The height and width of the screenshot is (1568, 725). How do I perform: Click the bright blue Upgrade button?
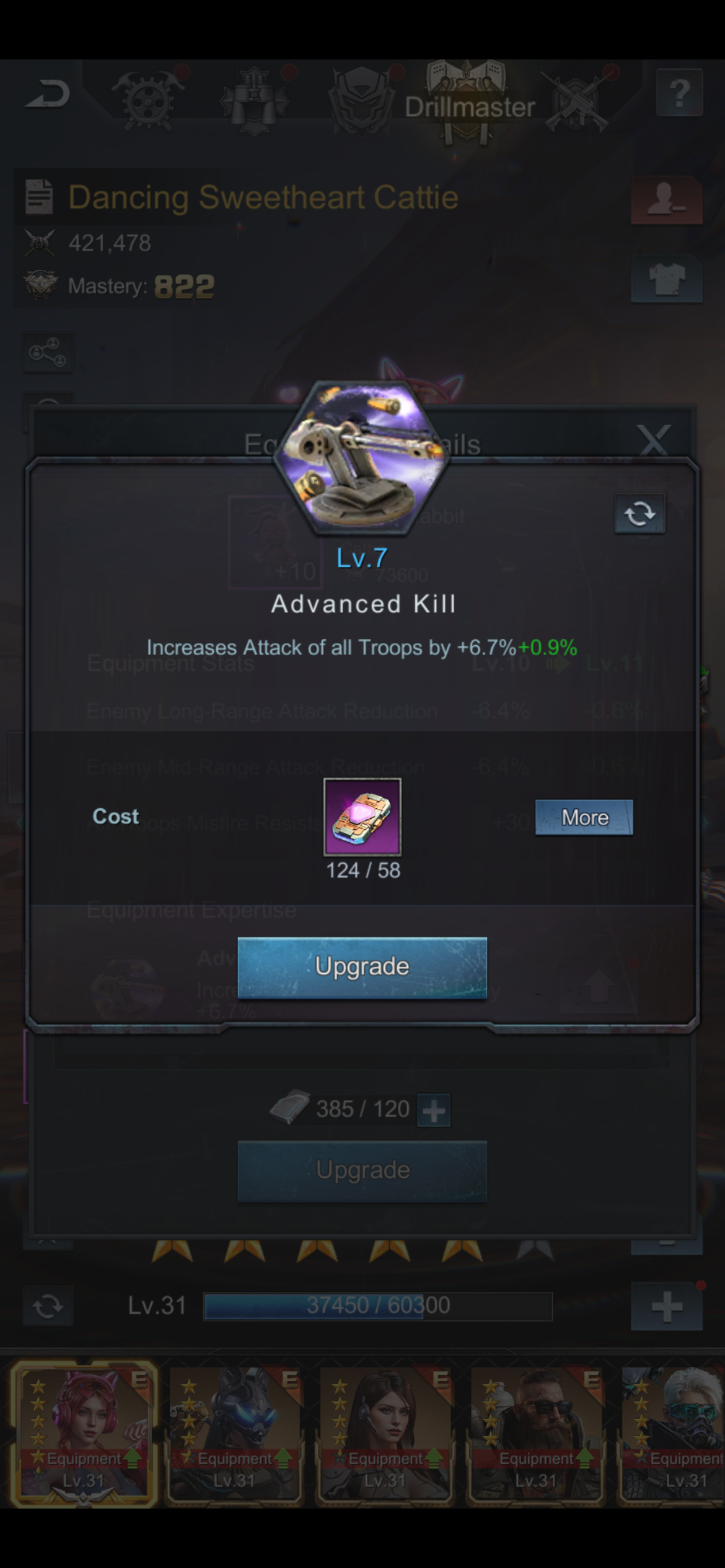point(362,967)
